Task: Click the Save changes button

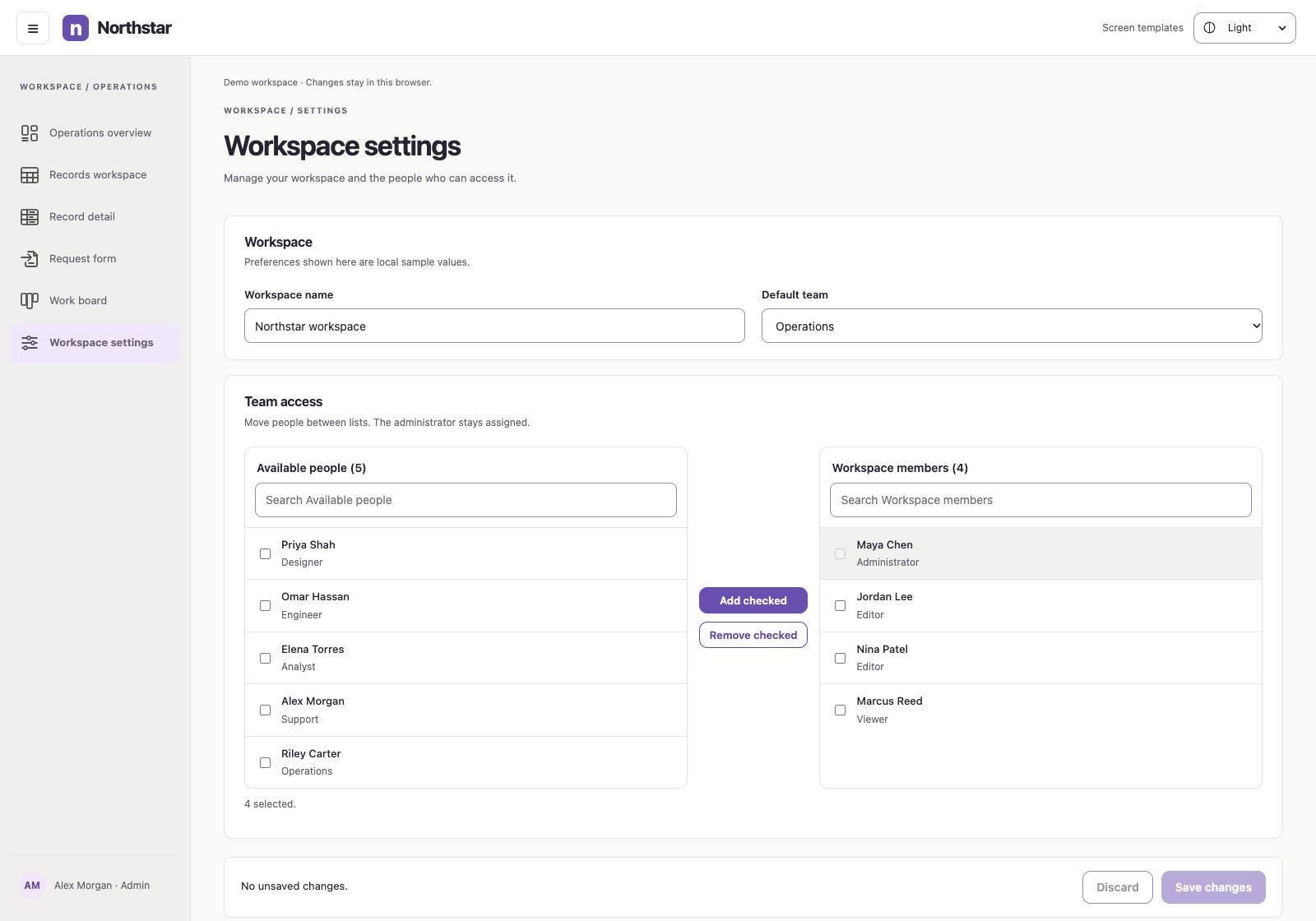Action: point(1213,887)
